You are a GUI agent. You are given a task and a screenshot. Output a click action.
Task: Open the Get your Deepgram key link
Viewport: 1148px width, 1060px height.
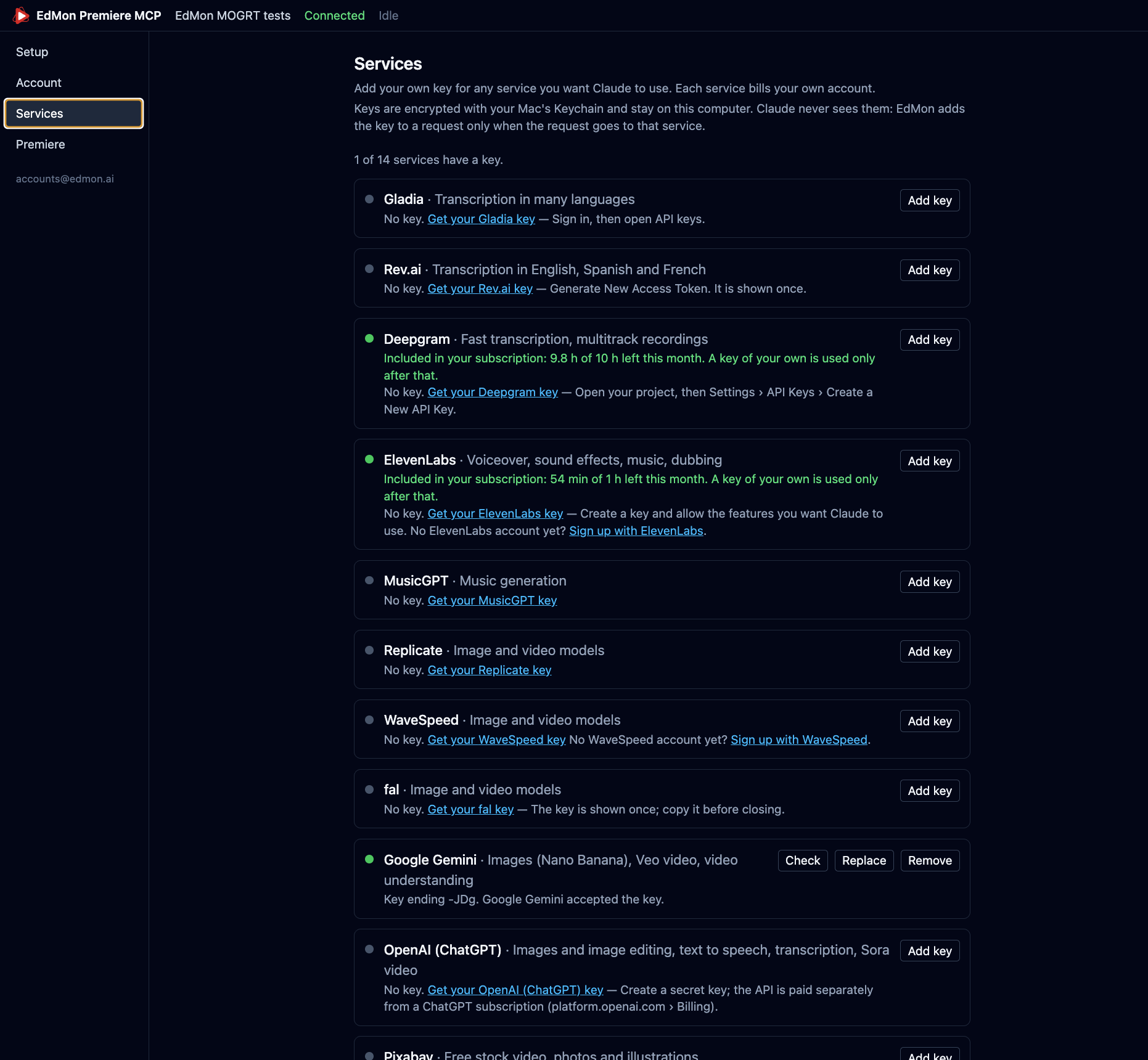(x=493, y=392)
